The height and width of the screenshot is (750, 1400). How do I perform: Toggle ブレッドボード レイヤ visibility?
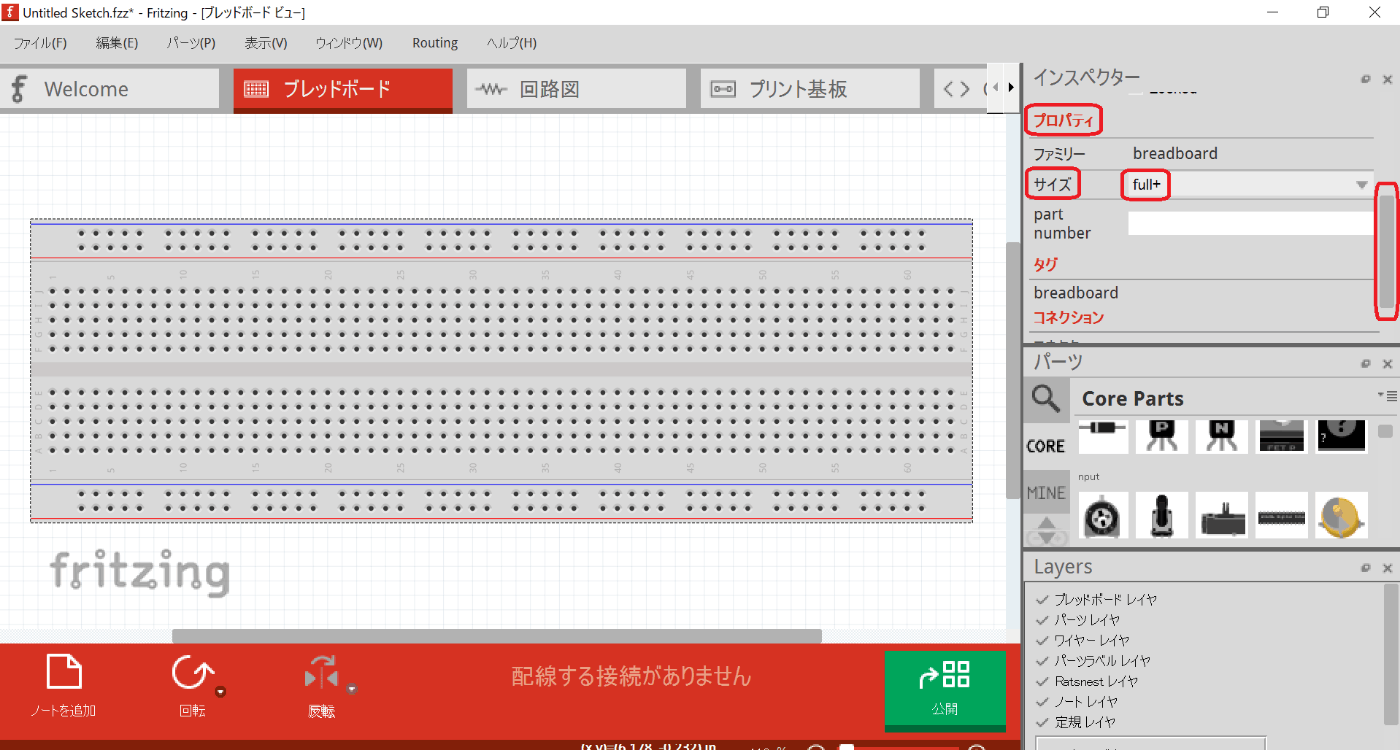tap(1042, 600)
